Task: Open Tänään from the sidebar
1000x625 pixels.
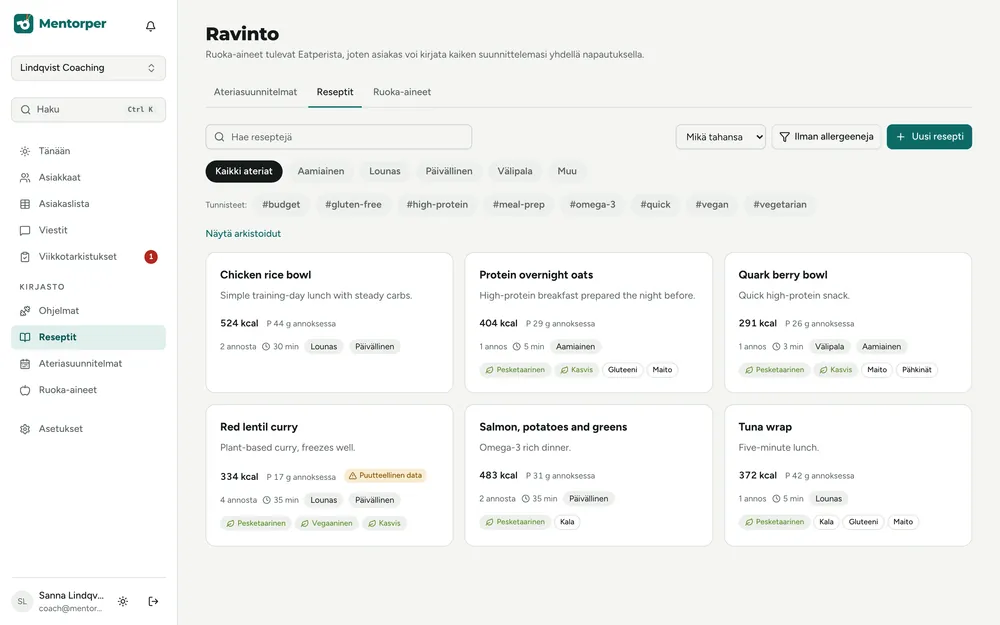Action: tap(89, 151)
